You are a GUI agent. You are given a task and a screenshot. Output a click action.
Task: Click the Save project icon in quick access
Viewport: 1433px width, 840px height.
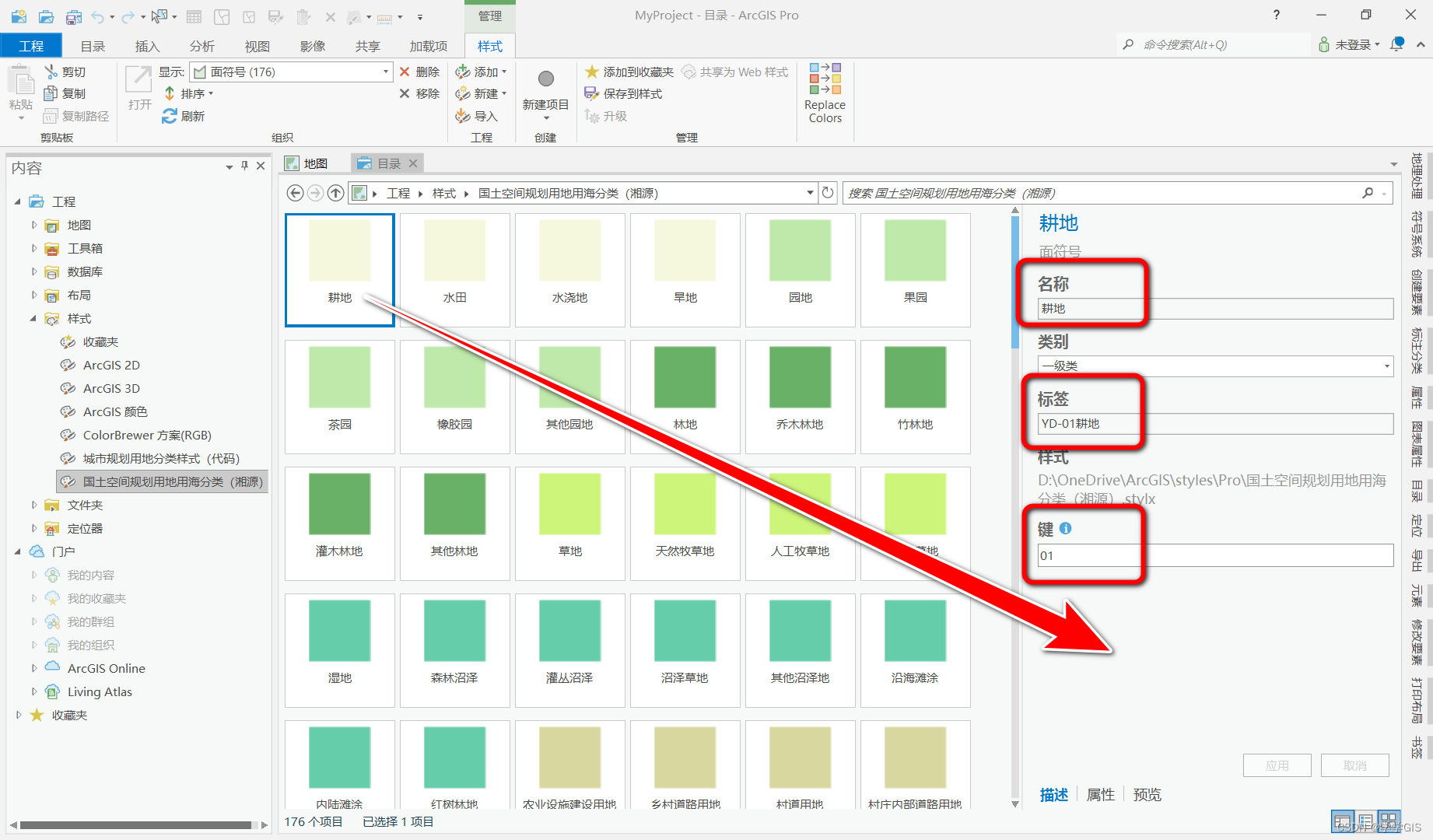[74, 16]
